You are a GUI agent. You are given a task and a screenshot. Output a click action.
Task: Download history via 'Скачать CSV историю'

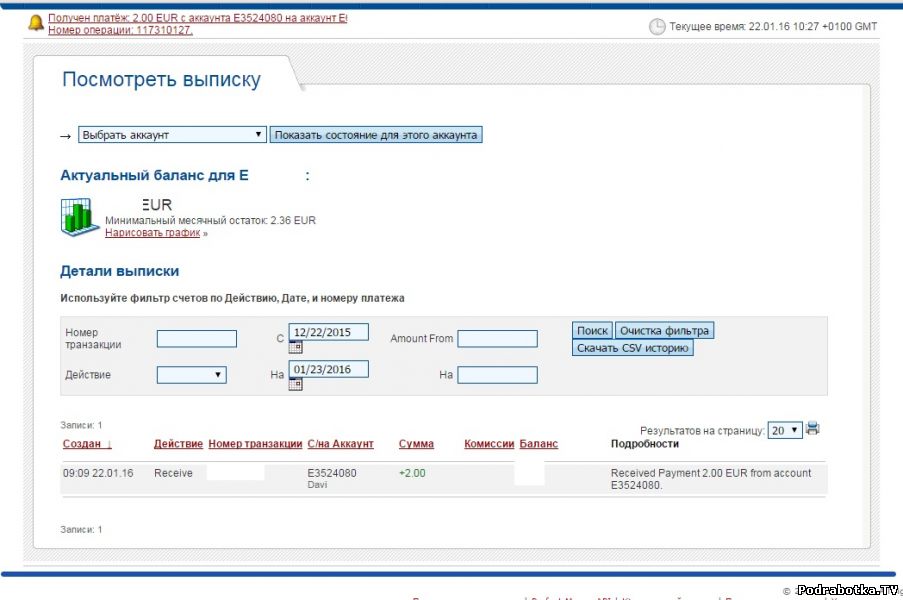click(633, 348)
